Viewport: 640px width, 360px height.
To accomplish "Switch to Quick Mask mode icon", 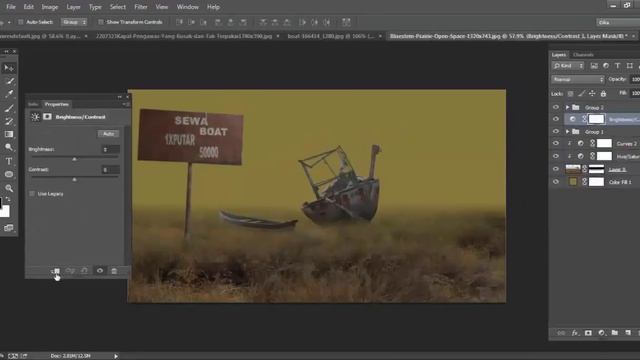I will tap(9, 228).
